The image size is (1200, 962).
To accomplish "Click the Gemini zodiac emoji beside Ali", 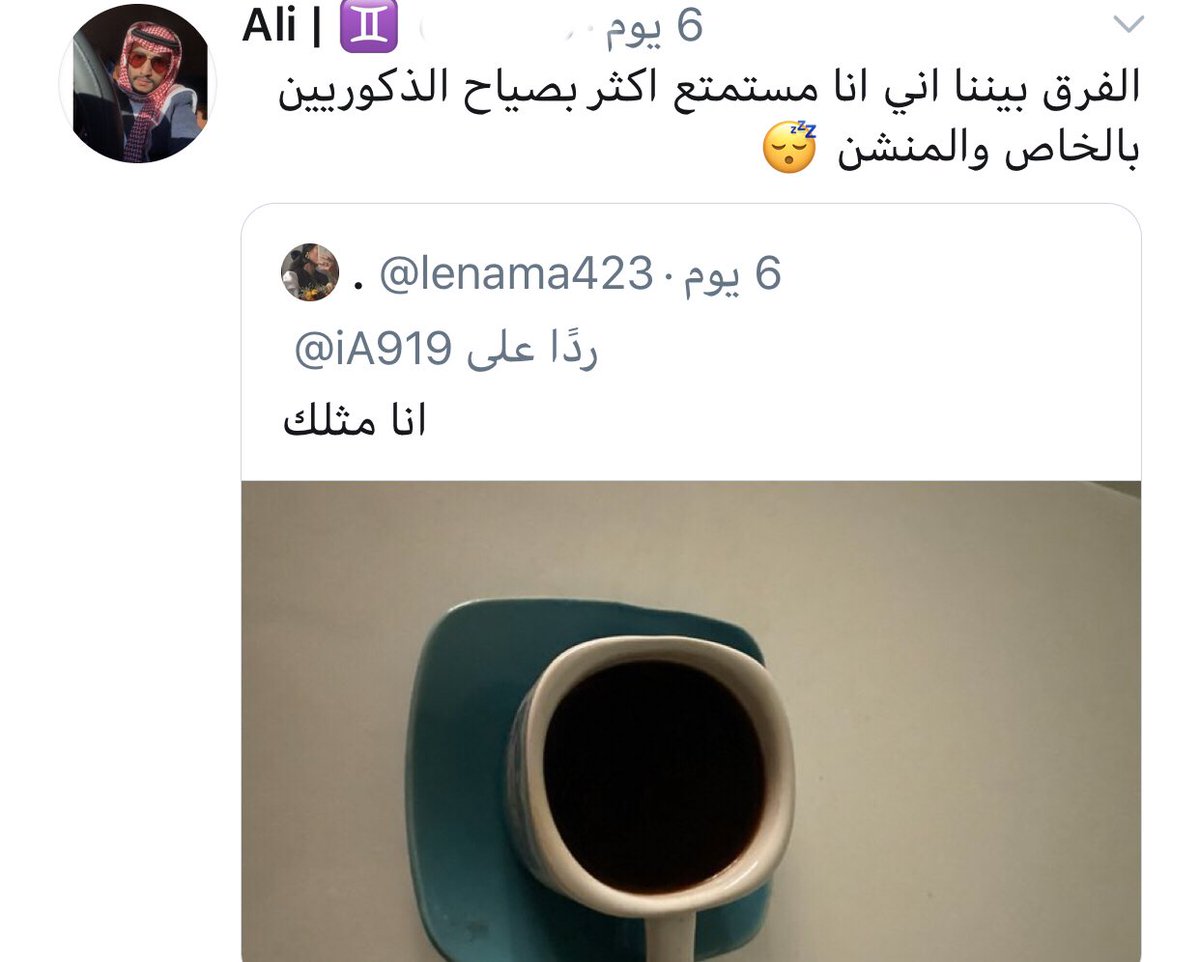I will point(369,27).
